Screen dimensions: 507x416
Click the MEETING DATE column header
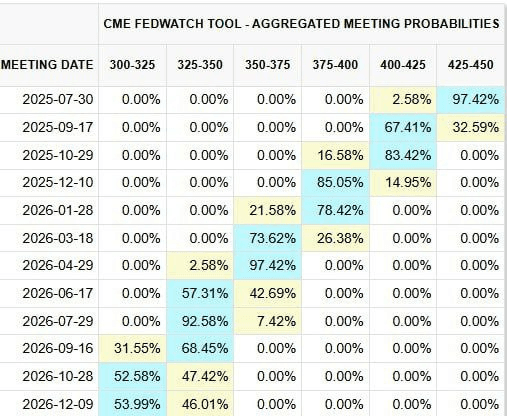pyautogui.click(x=47, y=65)
